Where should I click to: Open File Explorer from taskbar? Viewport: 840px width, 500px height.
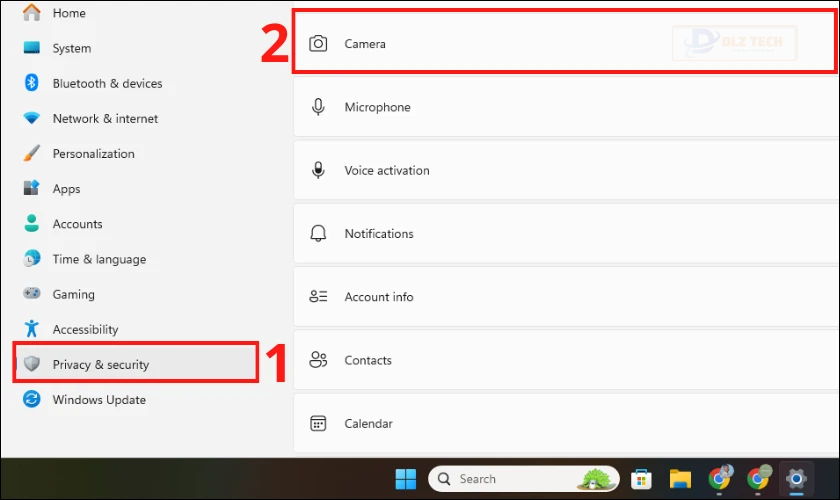[680, 479]
